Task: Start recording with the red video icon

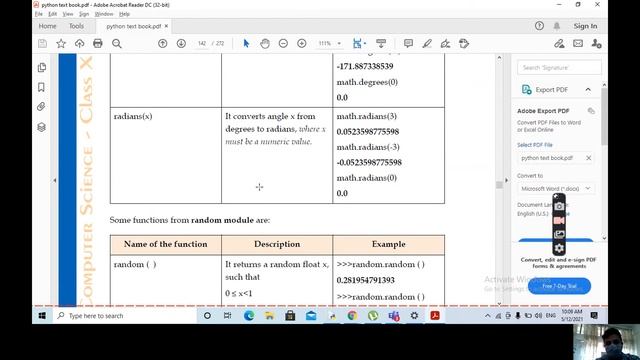Action: coord(559,220)
